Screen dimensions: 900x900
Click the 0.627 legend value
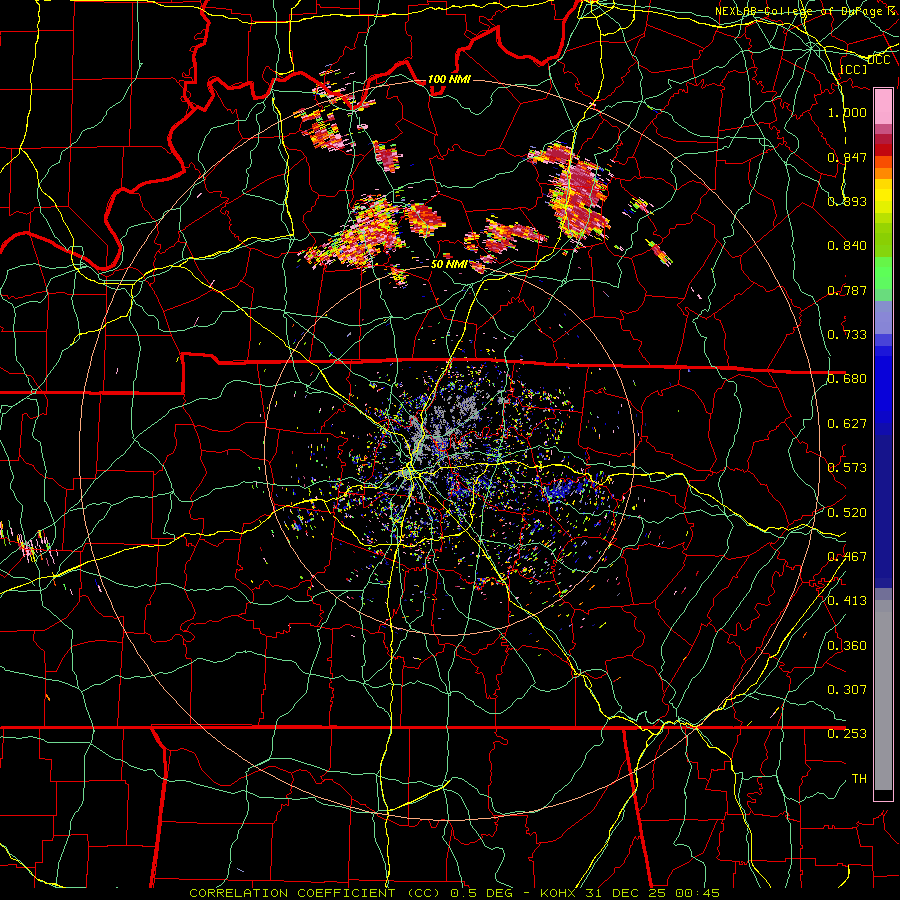pos(847,424)
